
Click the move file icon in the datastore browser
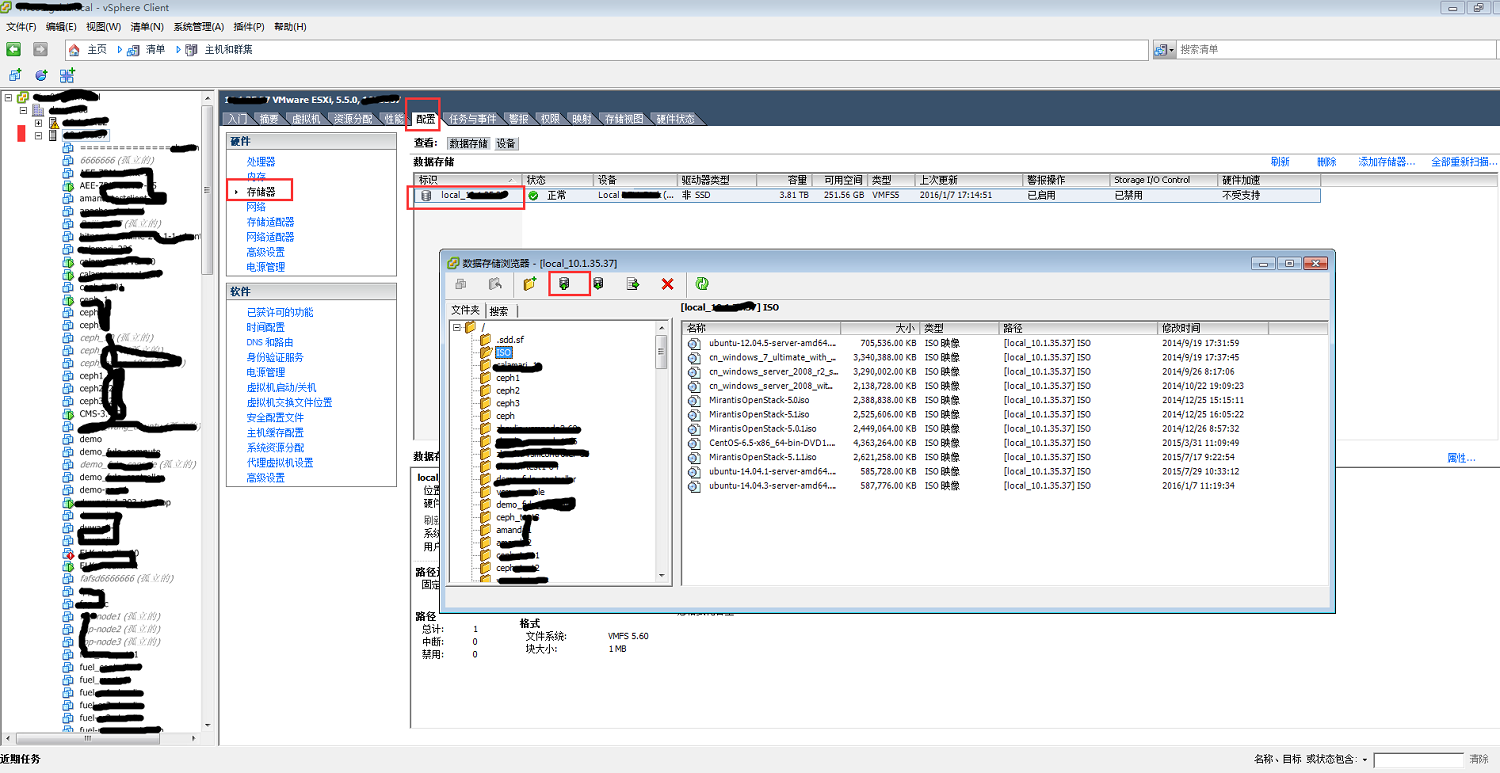(x=633, y=284)
